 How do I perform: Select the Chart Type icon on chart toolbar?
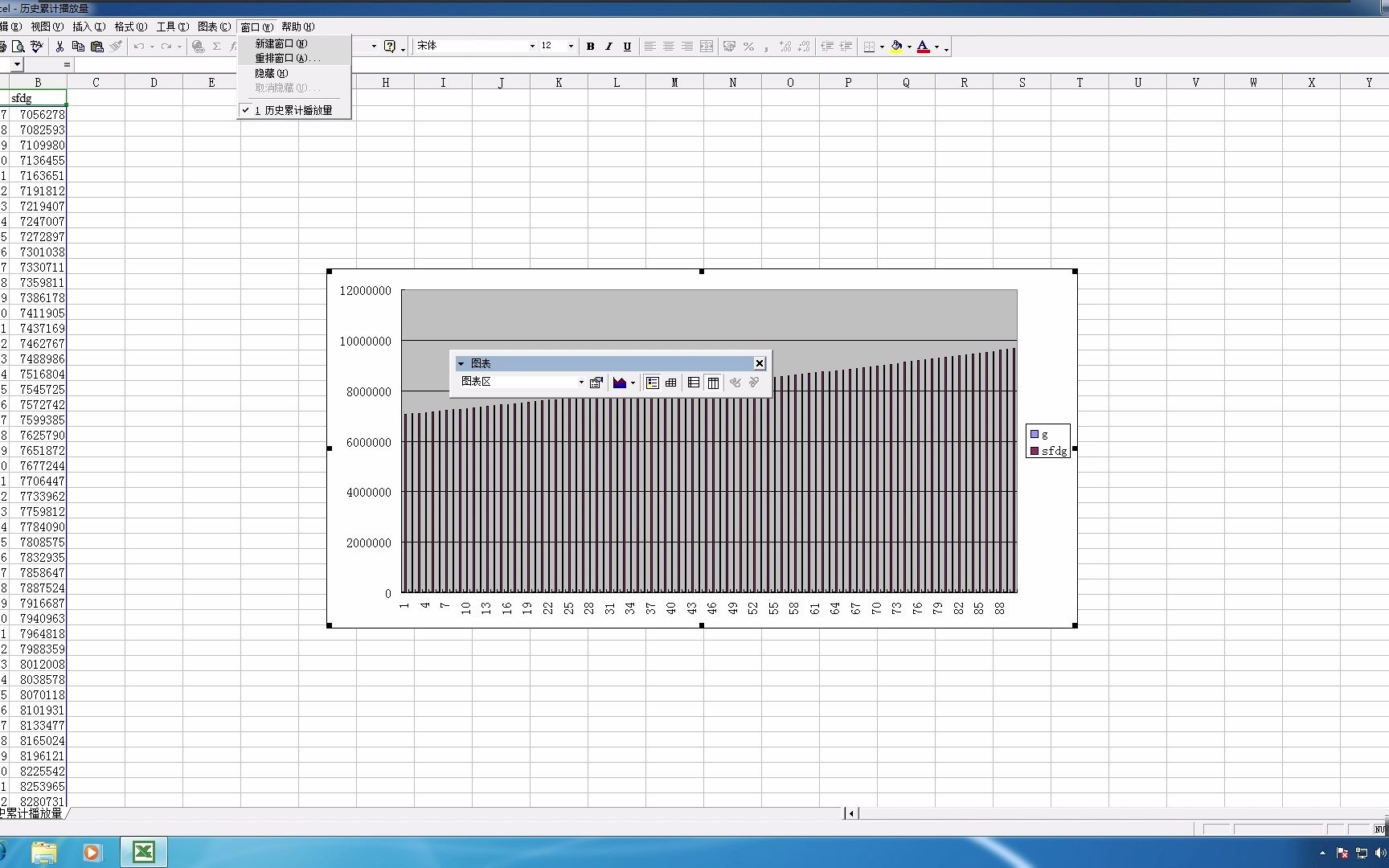pos(621,382)
